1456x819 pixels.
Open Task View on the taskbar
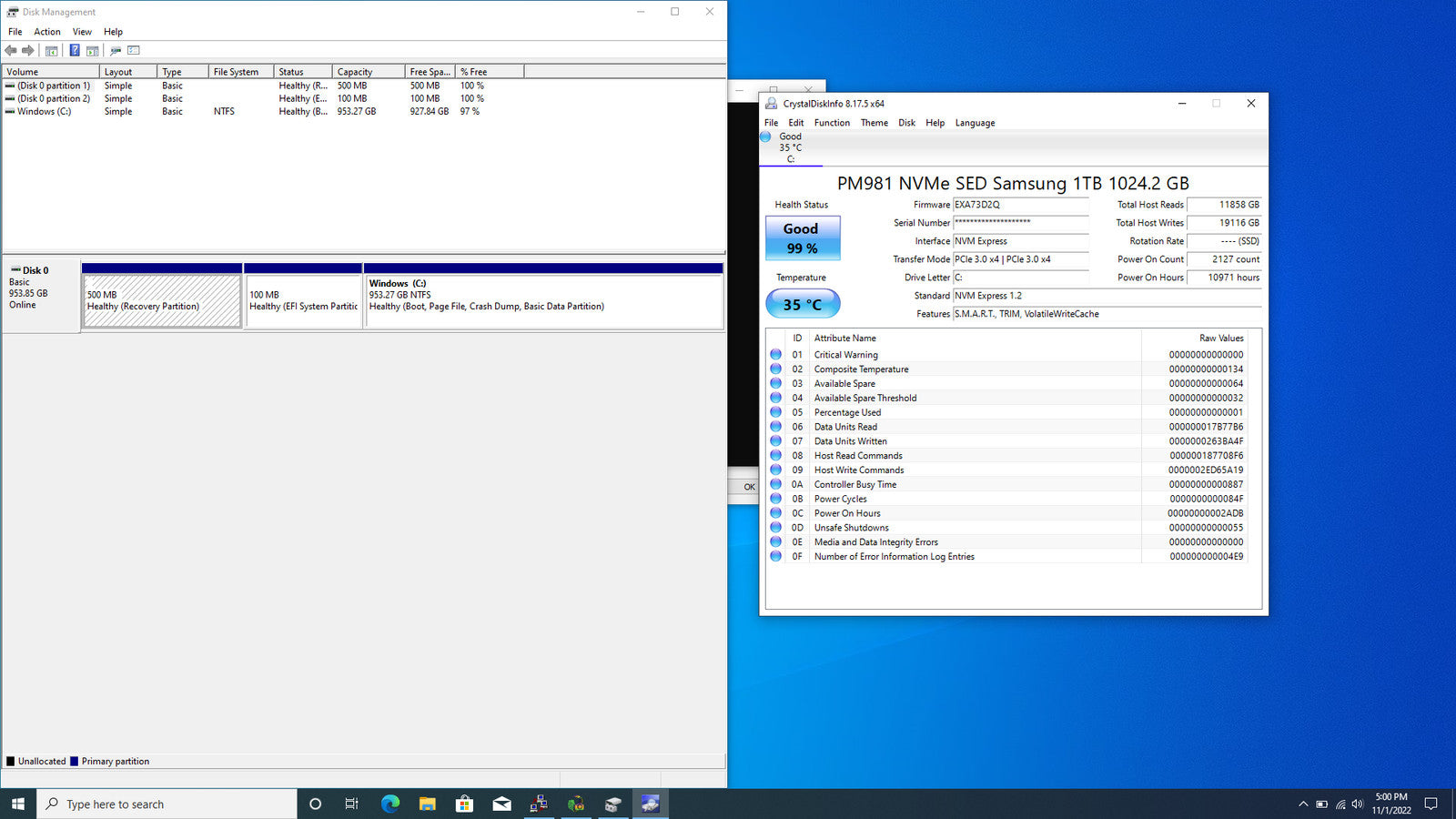(x=352, y=804)
